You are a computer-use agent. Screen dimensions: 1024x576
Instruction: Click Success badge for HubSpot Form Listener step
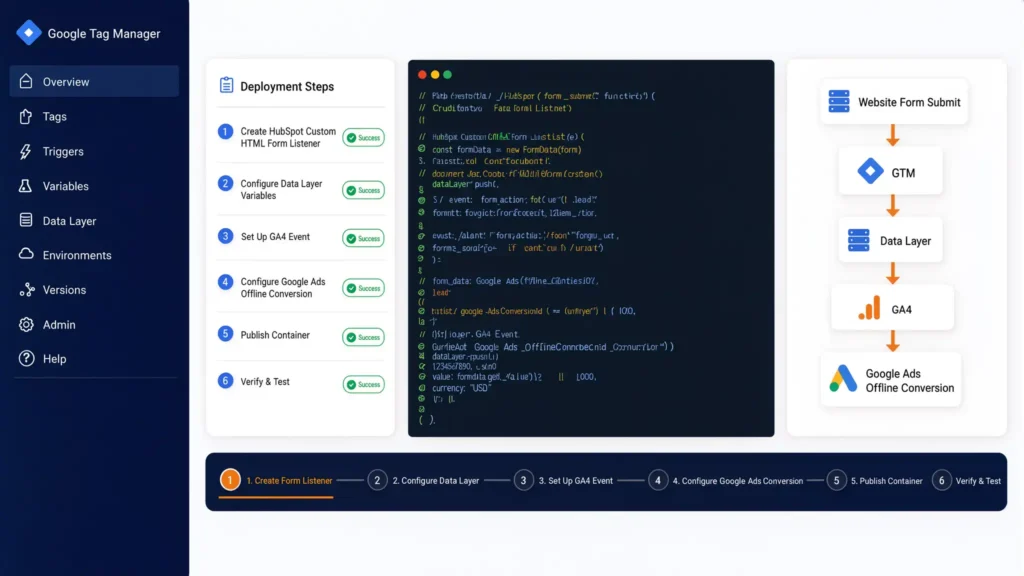(x=363, y=138)
